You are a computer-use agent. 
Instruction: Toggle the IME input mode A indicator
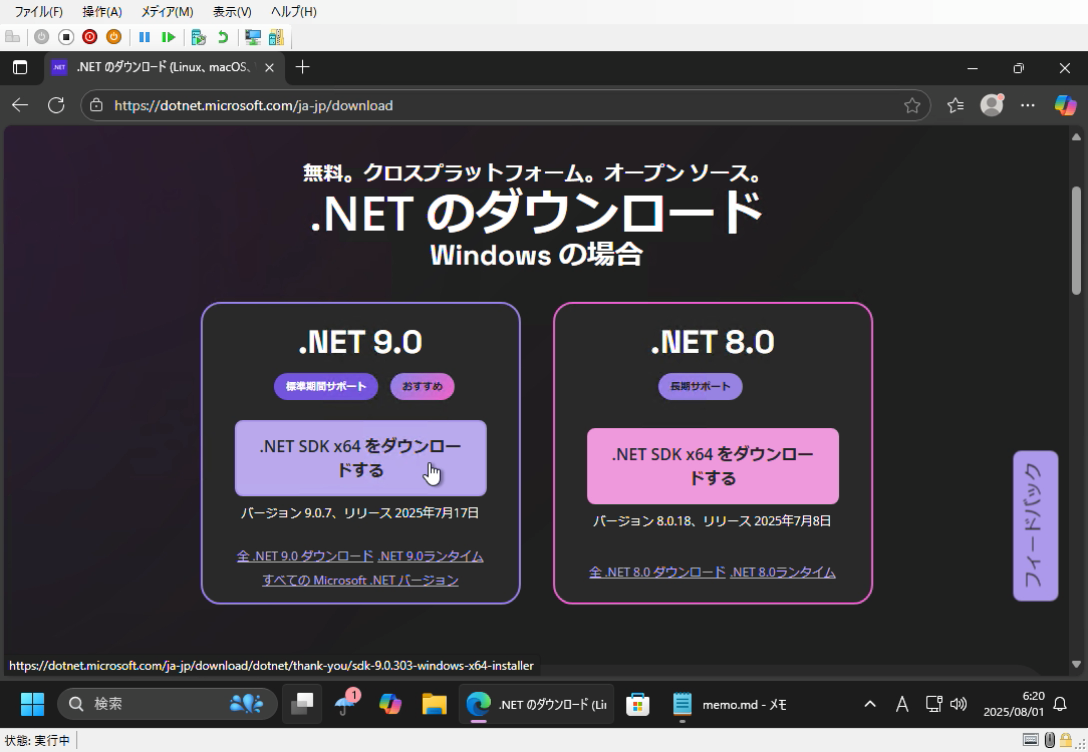(x=901, y=704)
